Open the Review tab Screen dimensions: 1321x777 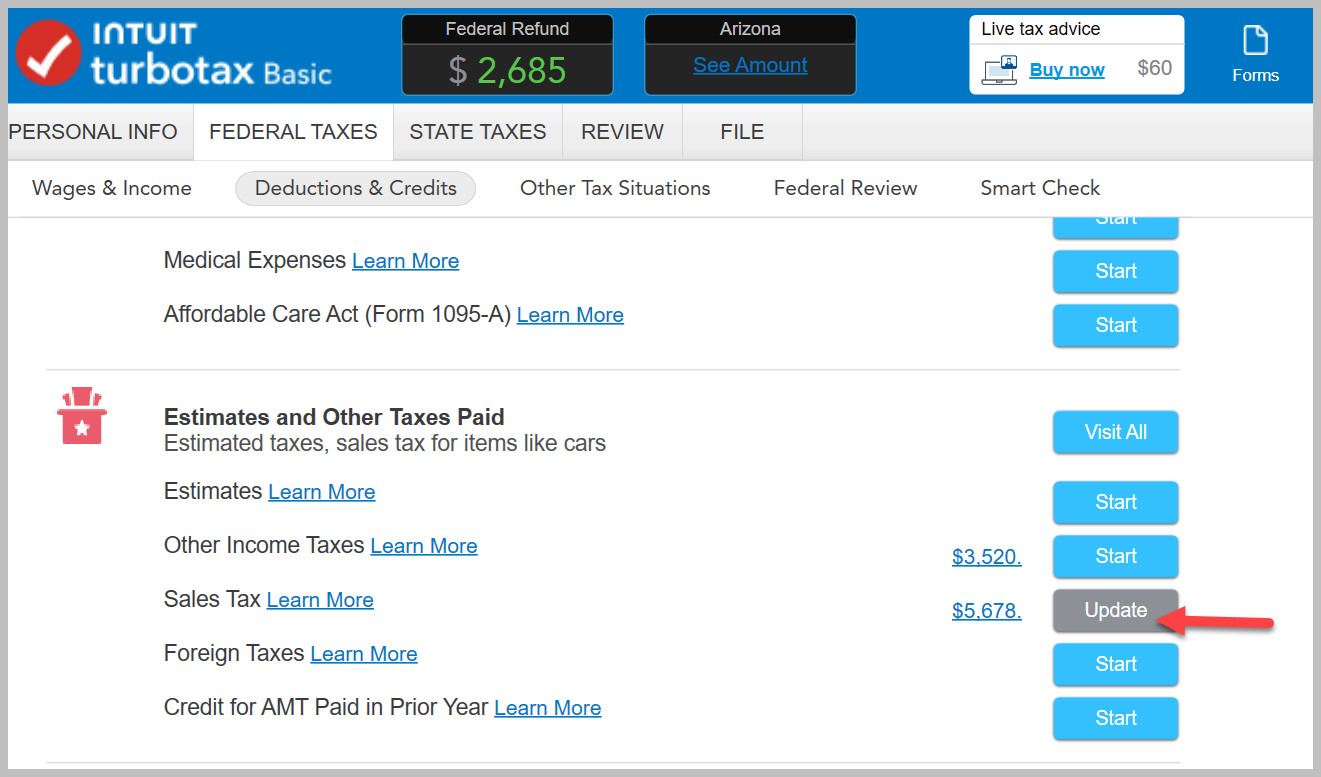(x=622, y=132)
